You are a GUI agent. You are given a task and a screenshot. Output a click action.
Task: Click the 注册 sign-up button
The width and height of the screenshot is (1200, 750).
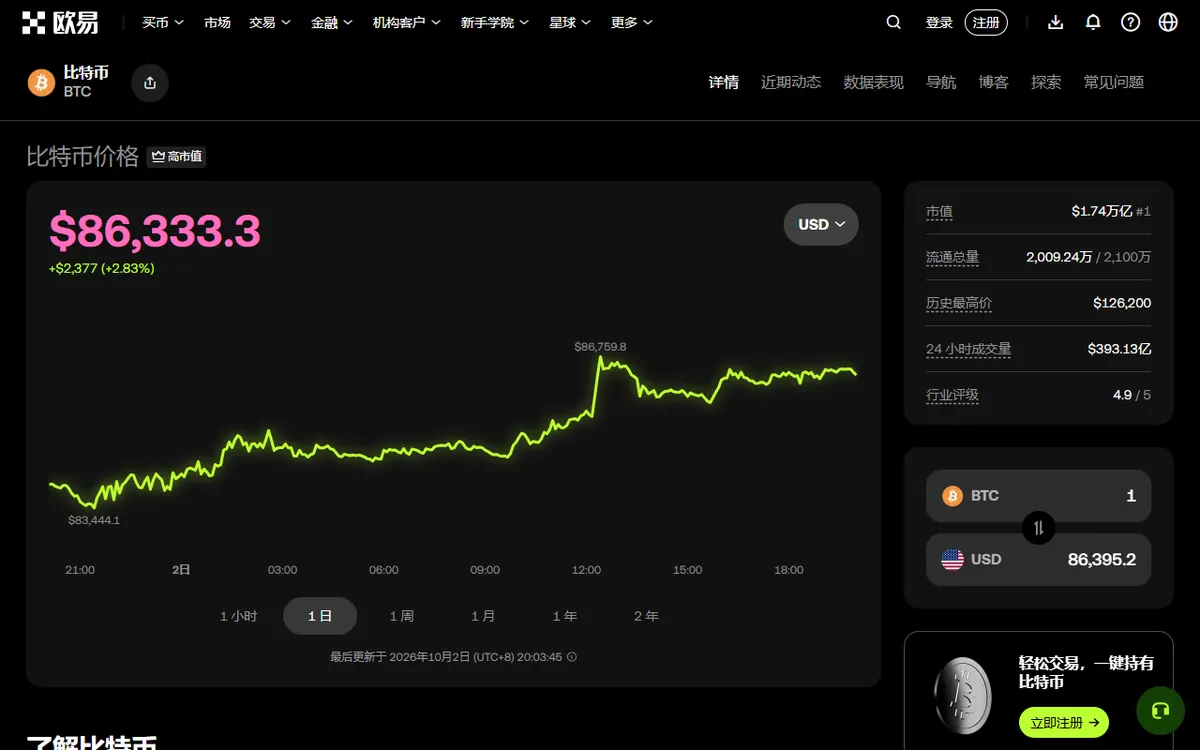pos(986,22)
